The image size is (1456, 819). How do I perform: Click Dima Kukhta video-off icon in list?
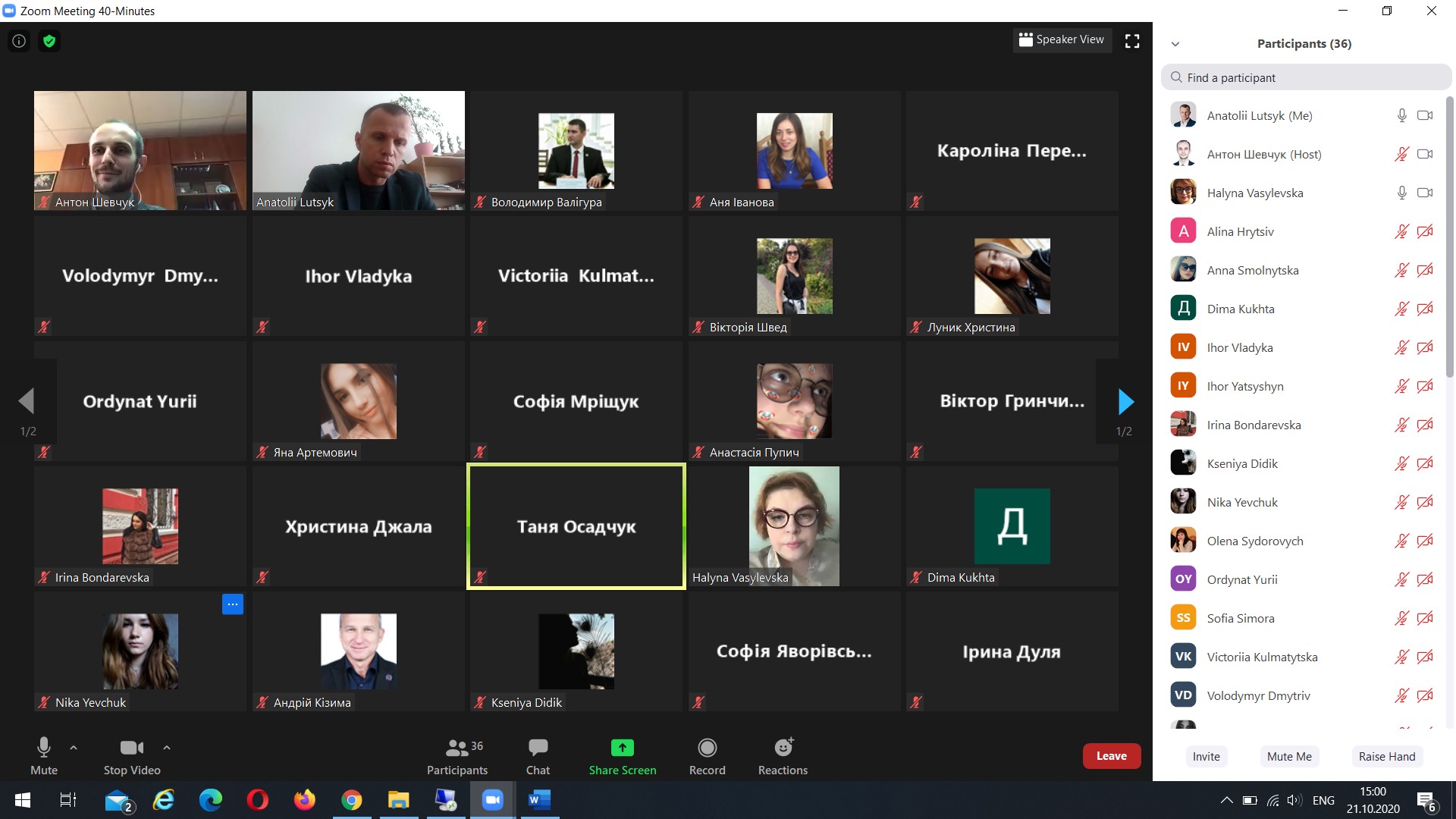[x=1425, y=309]
